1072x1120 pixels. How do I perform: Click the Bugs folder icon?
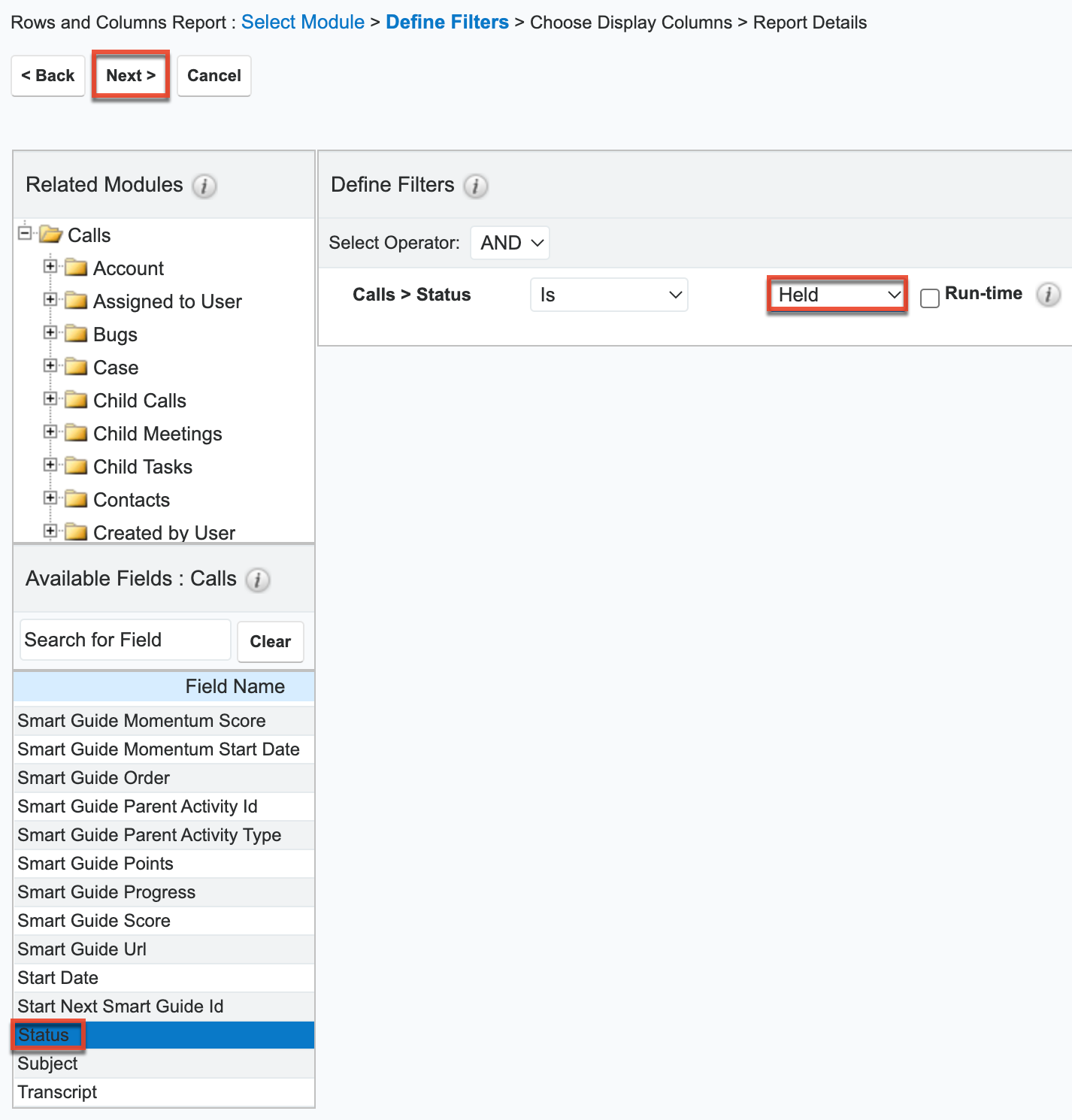coord(77,333)
